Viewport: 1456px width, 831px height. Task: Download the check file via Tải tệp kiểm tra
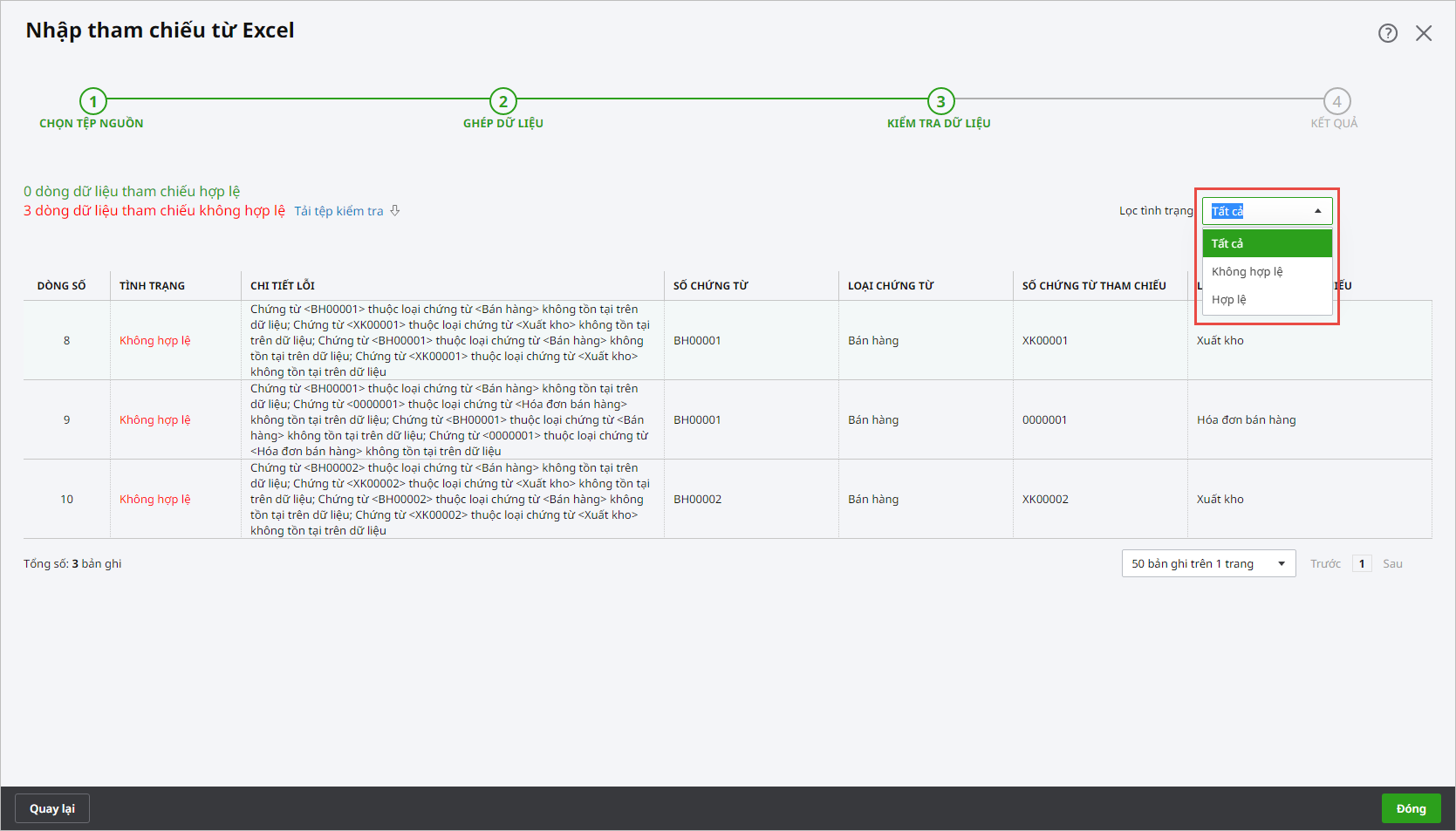(x=338, y=211)
